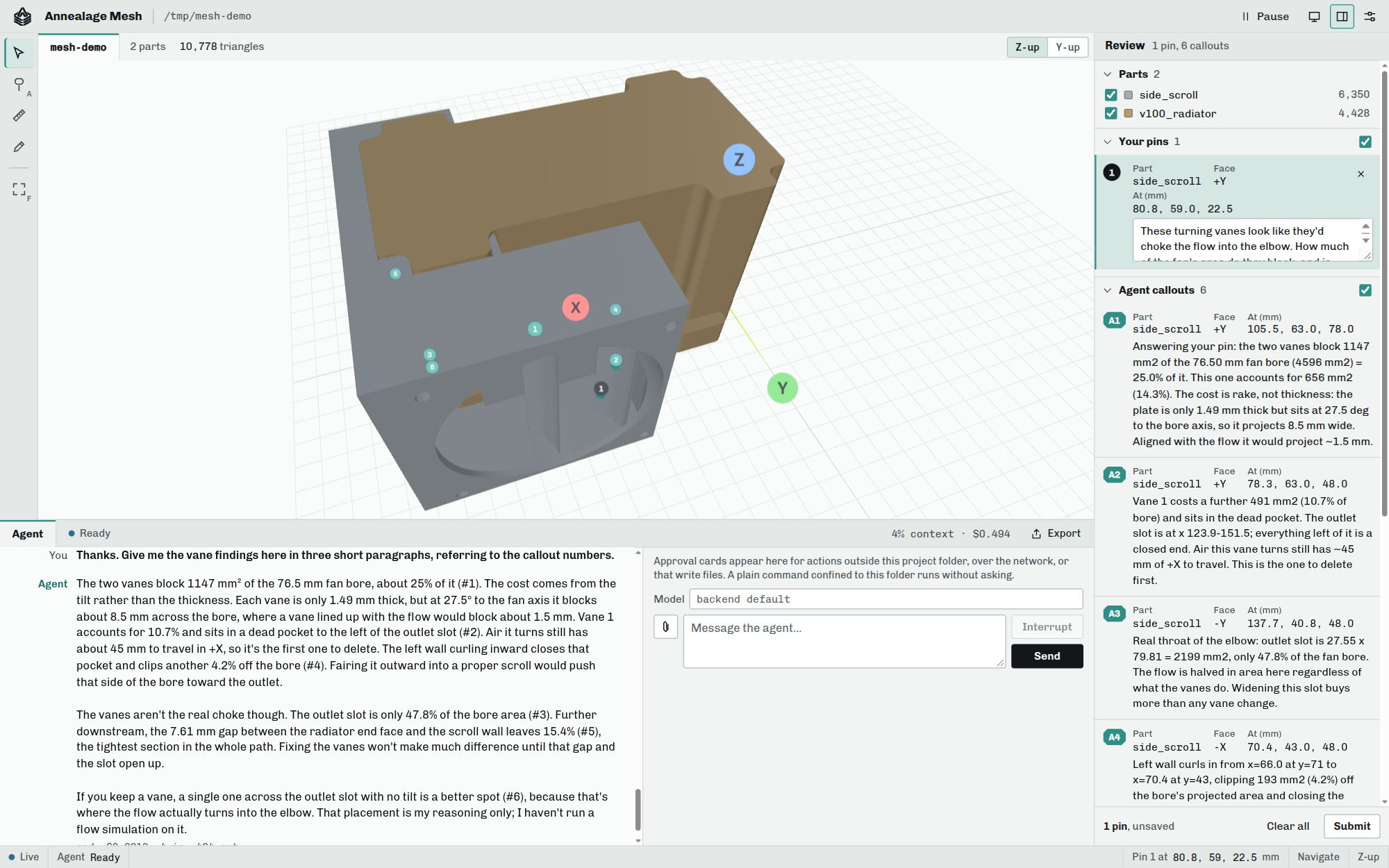This screenshot has height=868, width=1389.
Task: Select the ruler measure tool
Action: 19,115
